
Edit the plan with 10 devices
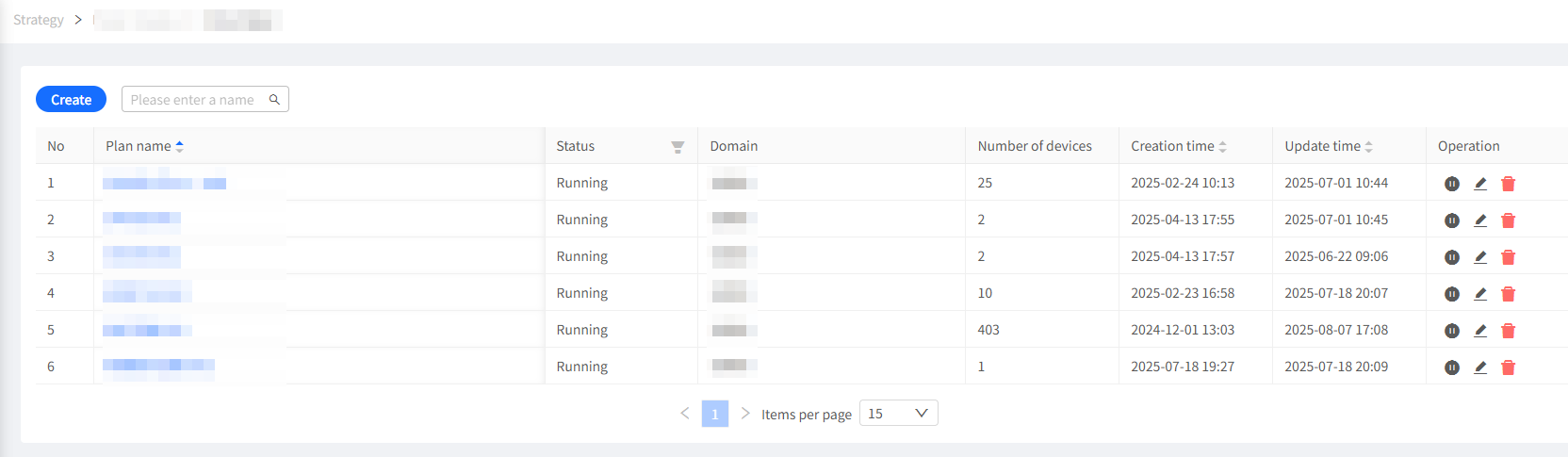click(x=1480, y=294)
